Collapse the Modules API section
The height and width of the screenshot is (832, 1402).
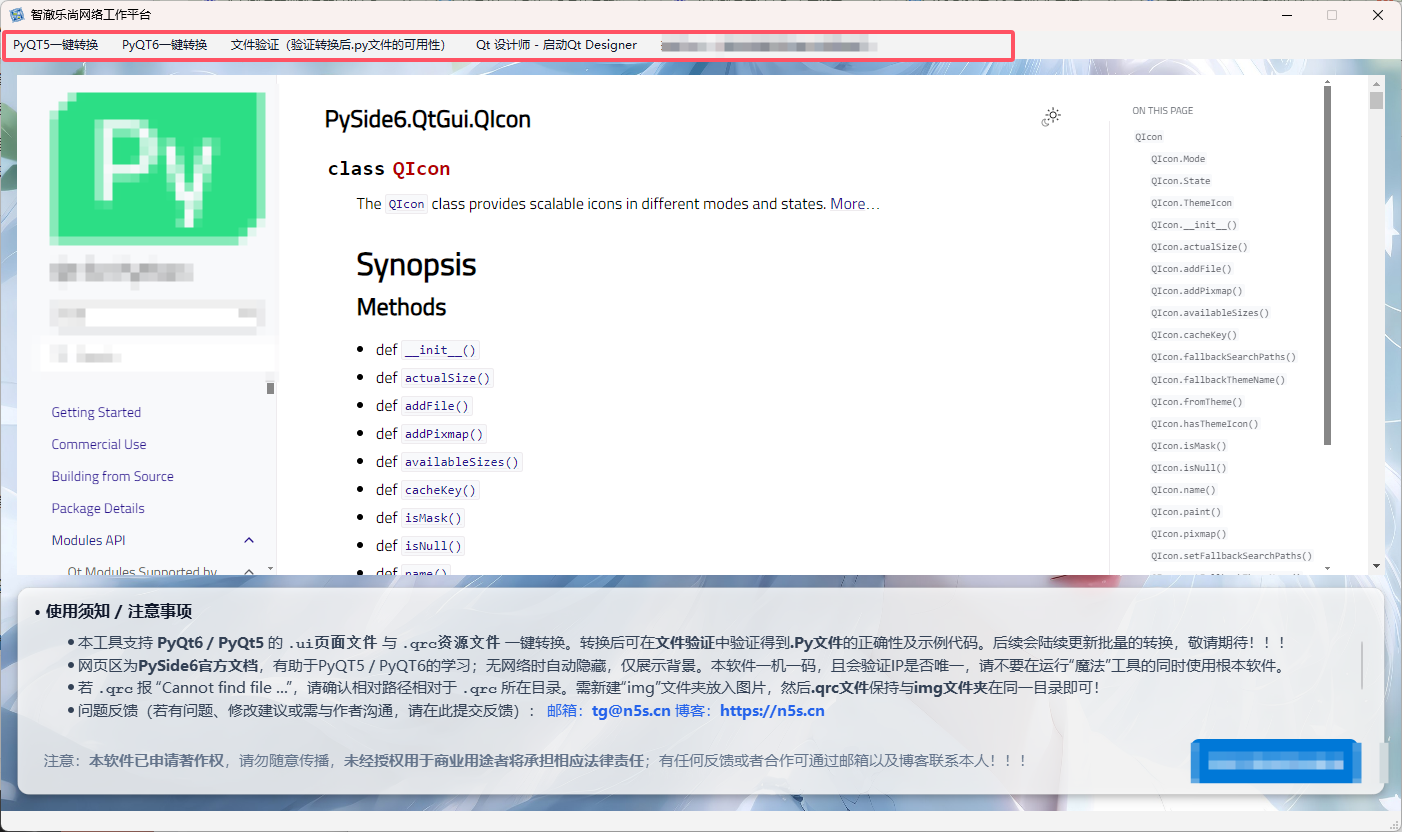249,539
